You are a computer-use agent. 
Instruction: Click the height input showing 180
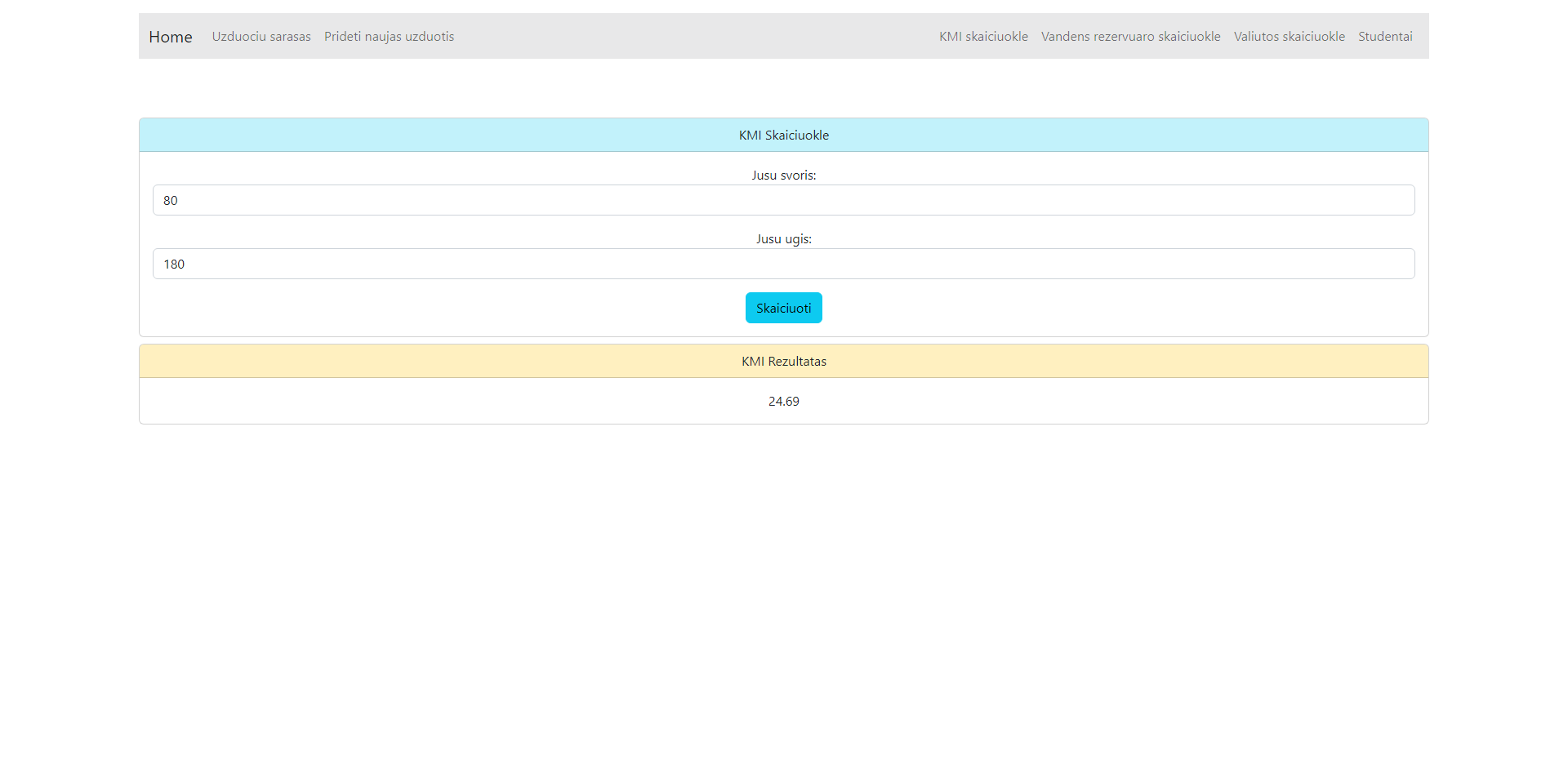783,264
